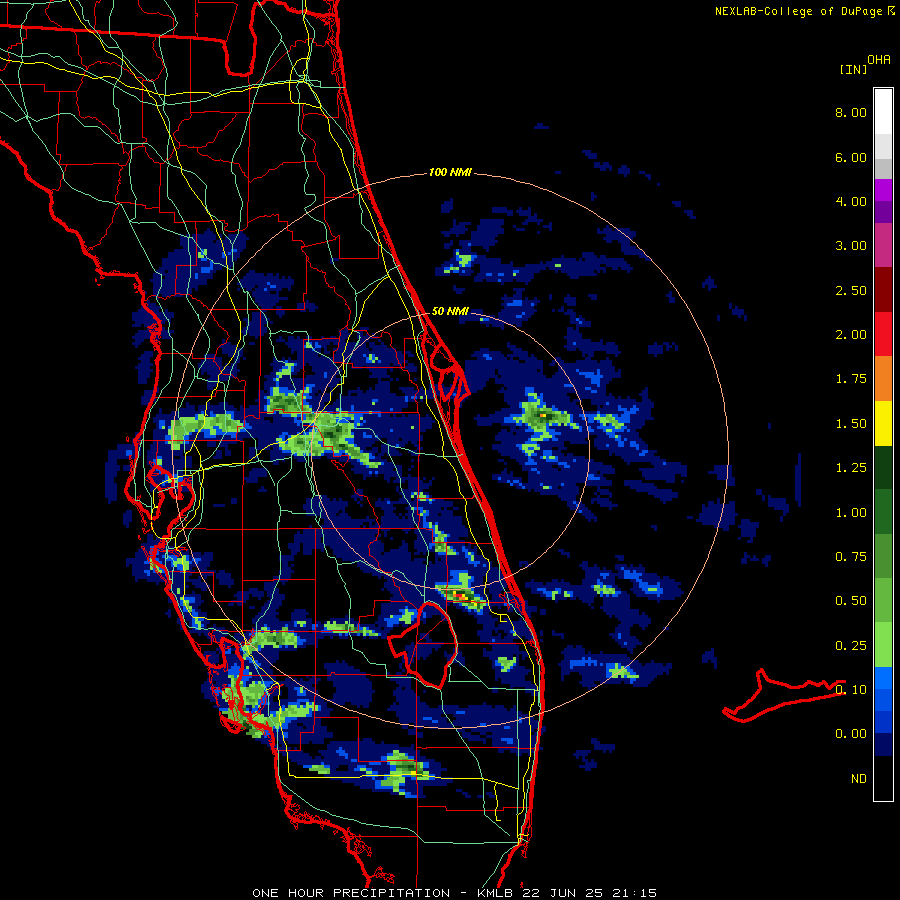Click the 2.50 legend value
Image resolution: width=900 pixels, height=900 pixels.
[851, 290]
